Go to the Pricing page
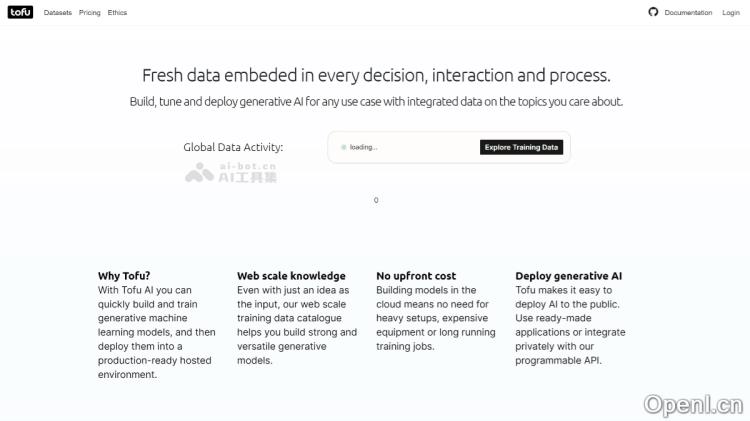Screen dimensions: 750x421 pyautogui.click(x=90, y=13)
